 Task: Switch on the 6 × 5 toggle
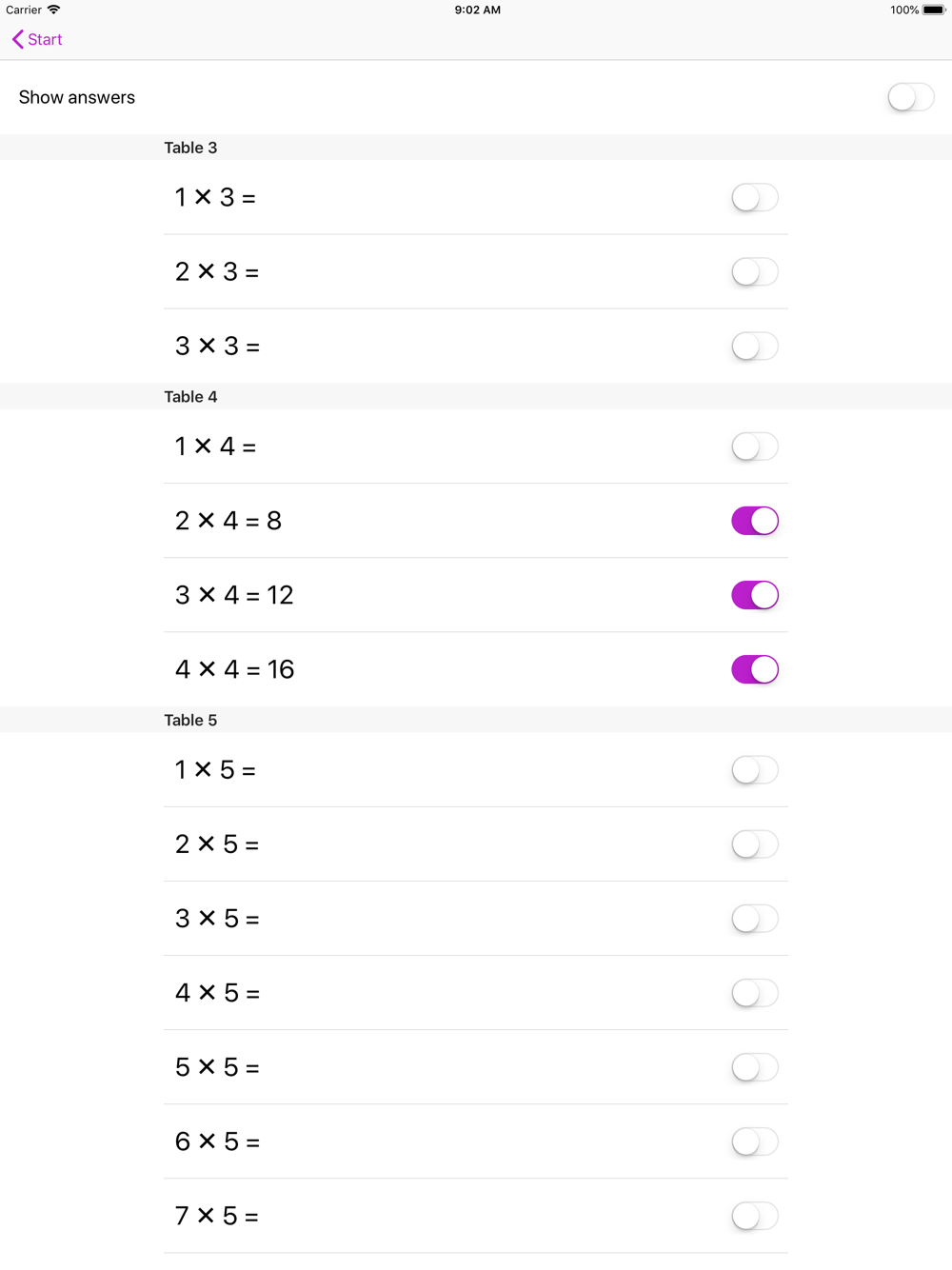[x=754, y=1141]
